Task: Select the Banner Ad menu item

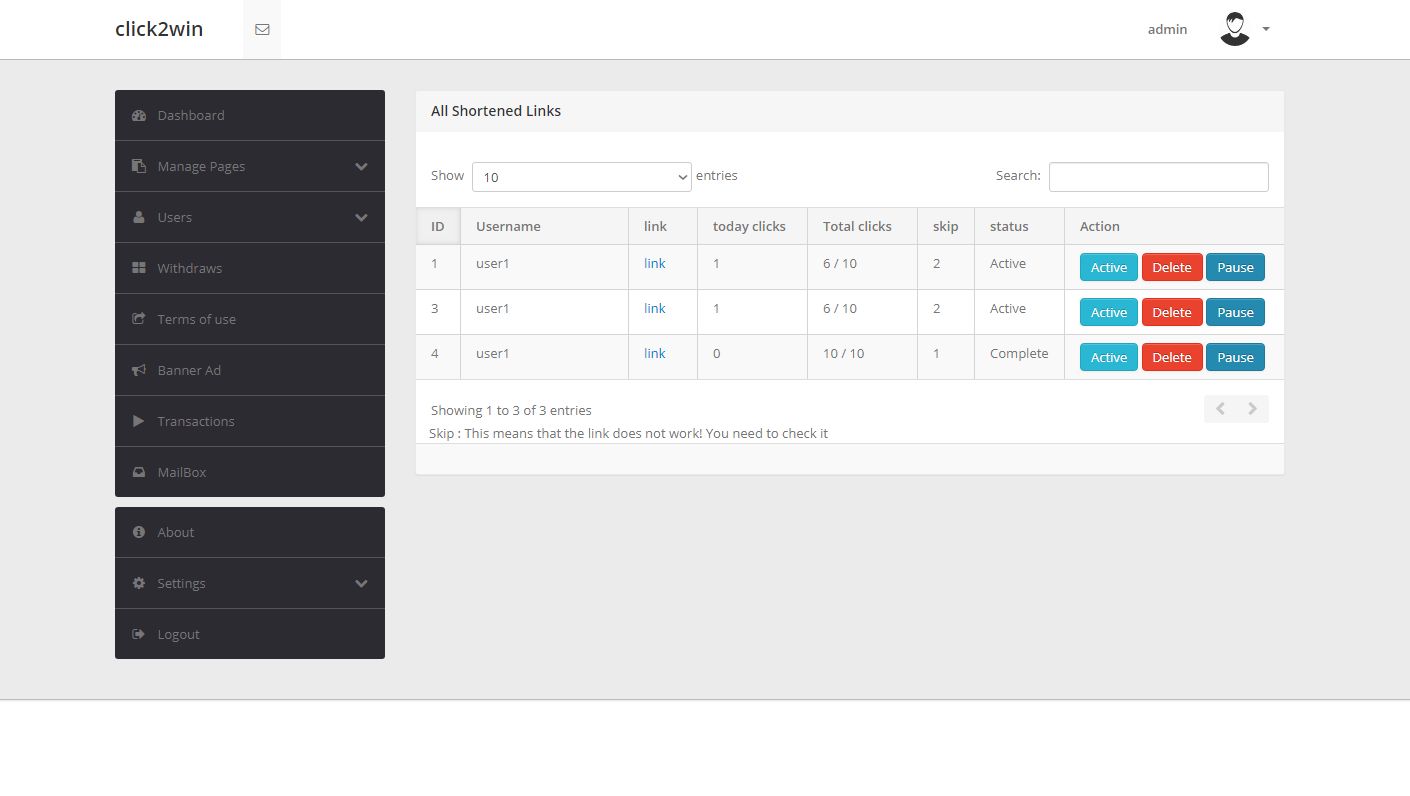Action: pyautogui.click(x=250, y=370)
